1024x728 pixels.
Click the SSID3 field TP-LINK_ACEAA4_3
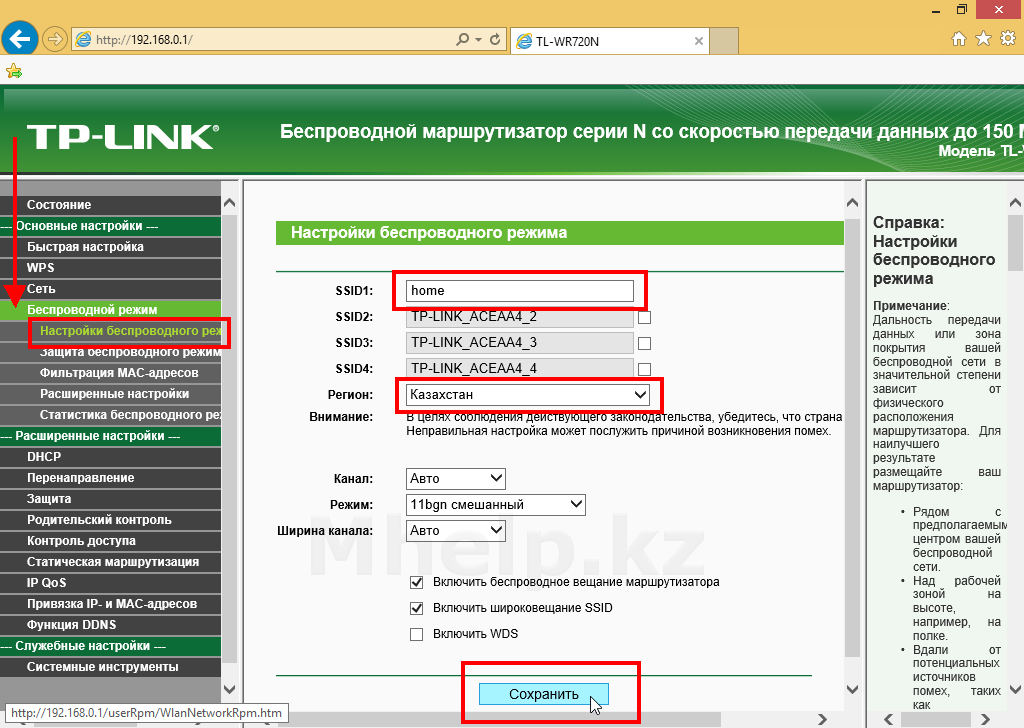tap(519, 342)
